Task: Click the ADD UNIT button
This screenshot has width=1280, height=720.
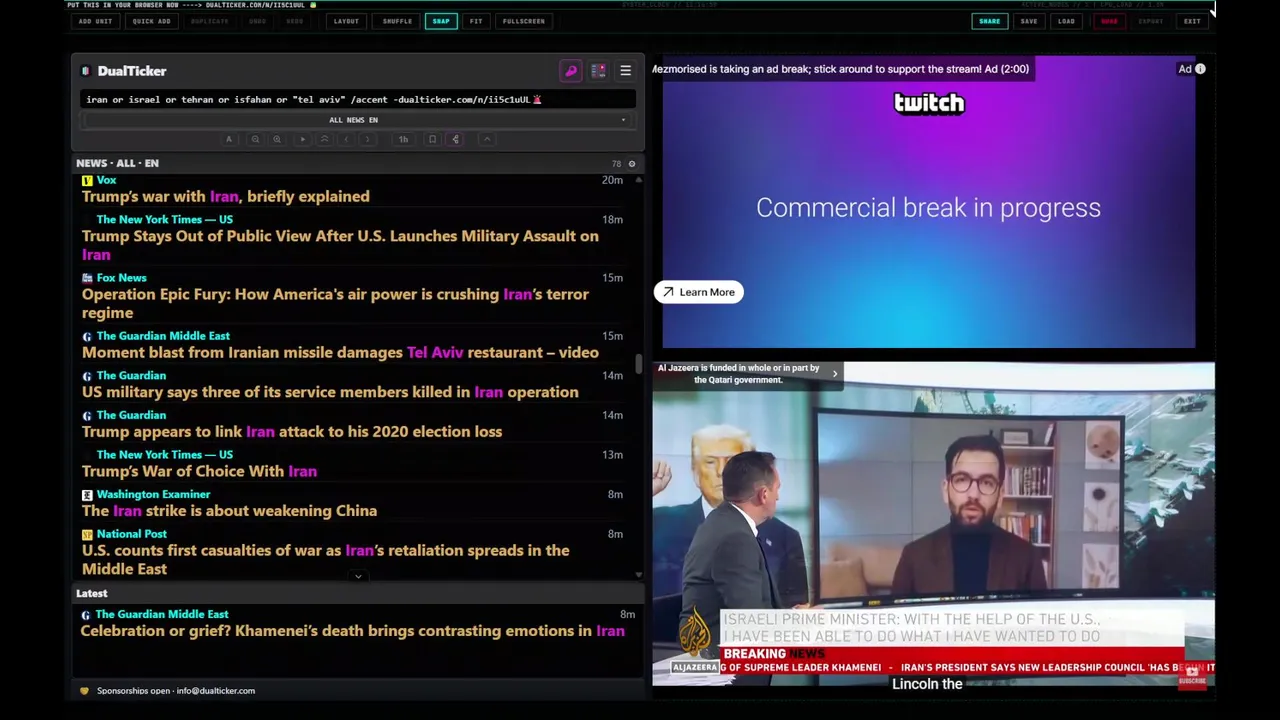Action: click(95, 21)
